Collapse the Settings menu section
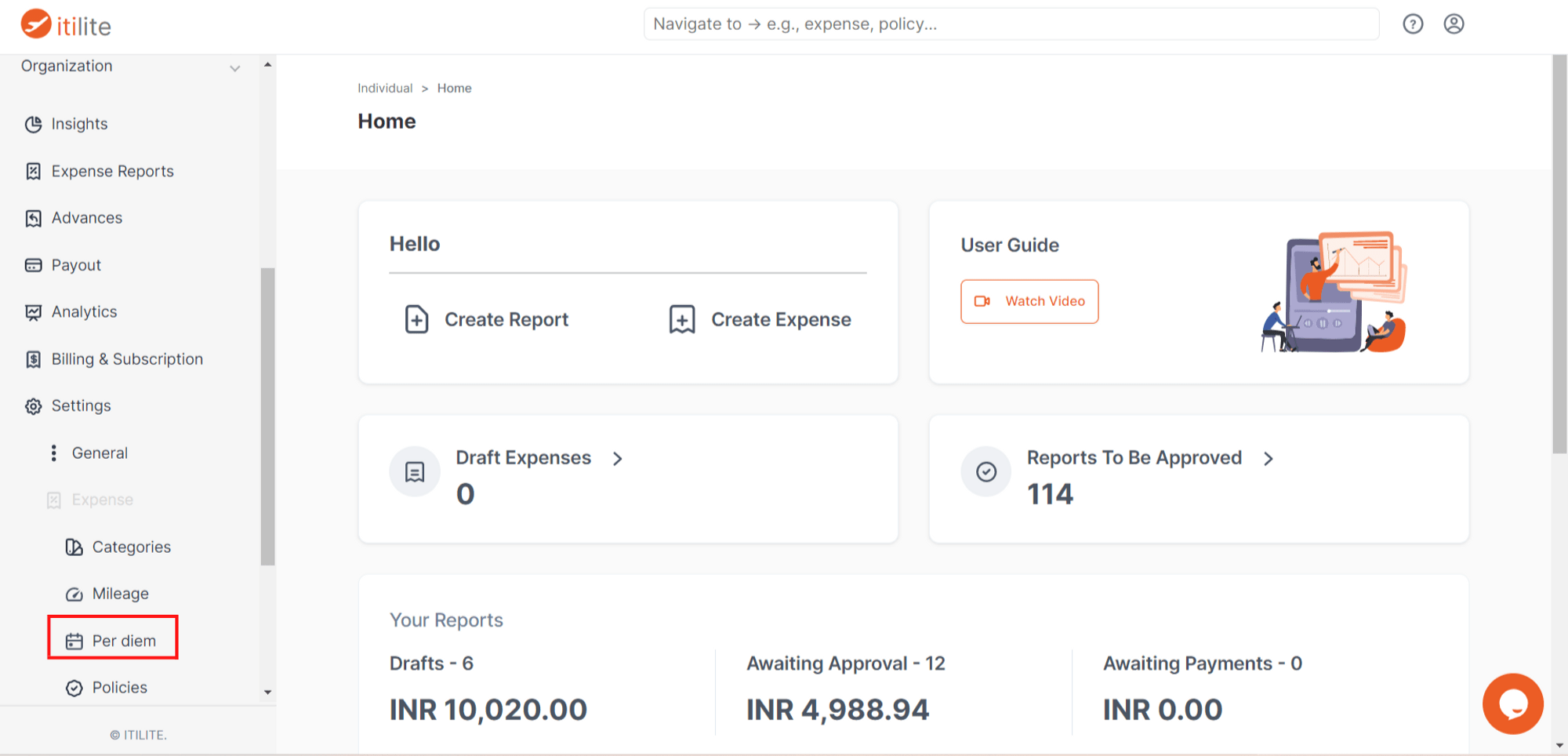 coord(81,406)
